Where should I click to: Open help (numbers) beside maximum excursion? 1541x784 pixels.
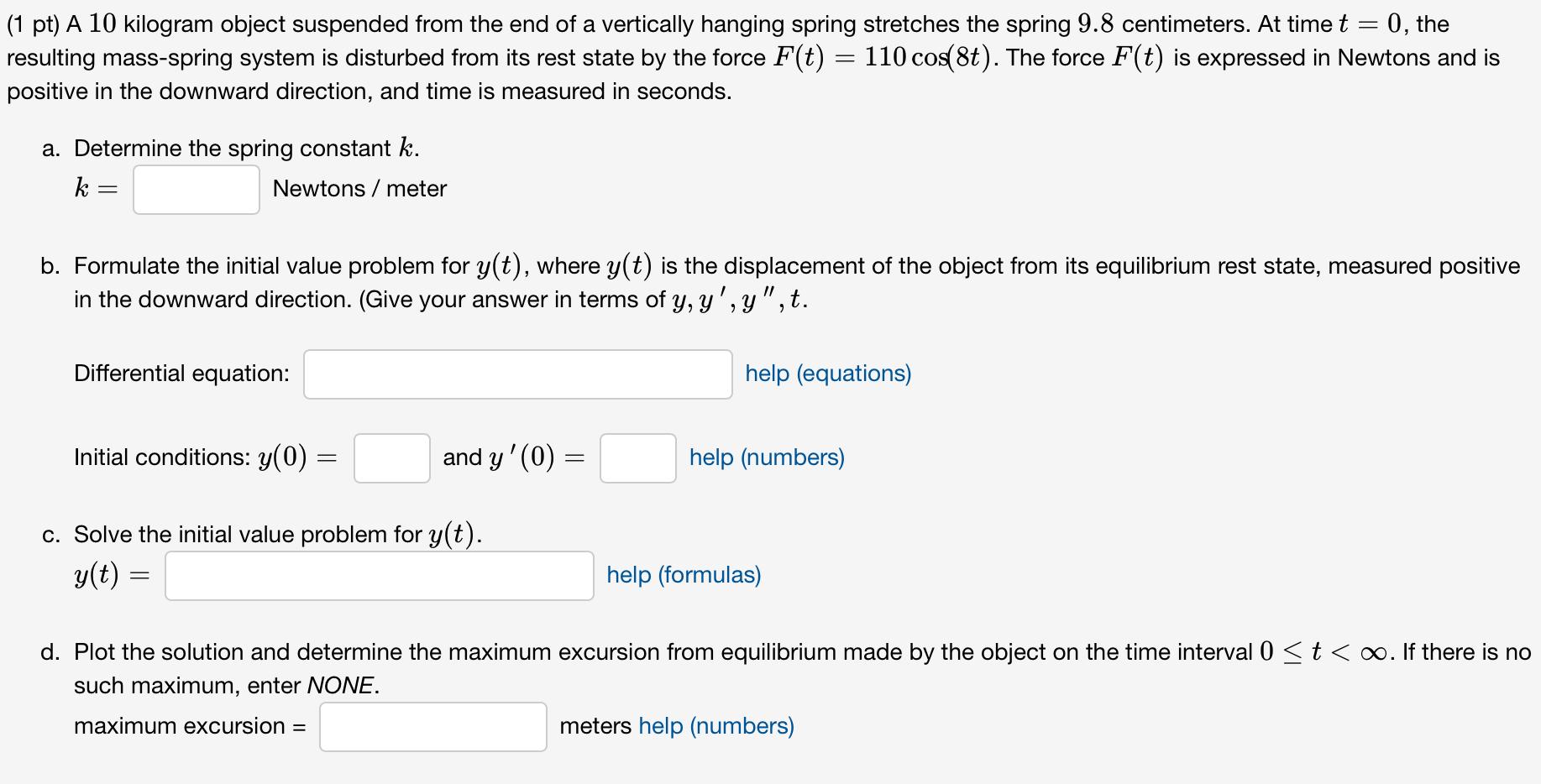pos(715,725)
